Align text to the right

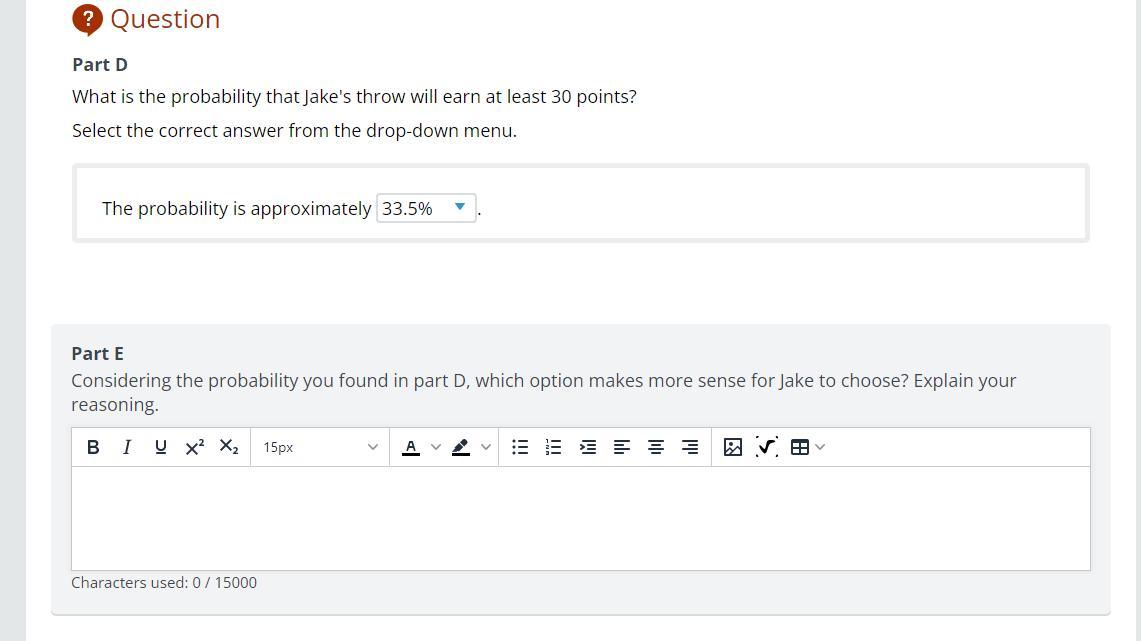click(x=690, y=447)
